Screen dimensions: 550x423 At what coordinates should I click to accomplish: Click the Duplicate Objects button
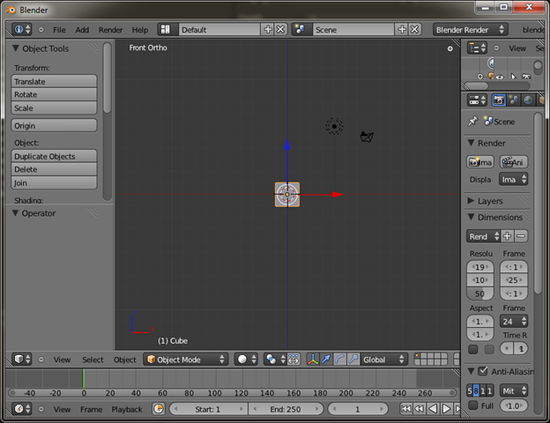coord(54,156)
